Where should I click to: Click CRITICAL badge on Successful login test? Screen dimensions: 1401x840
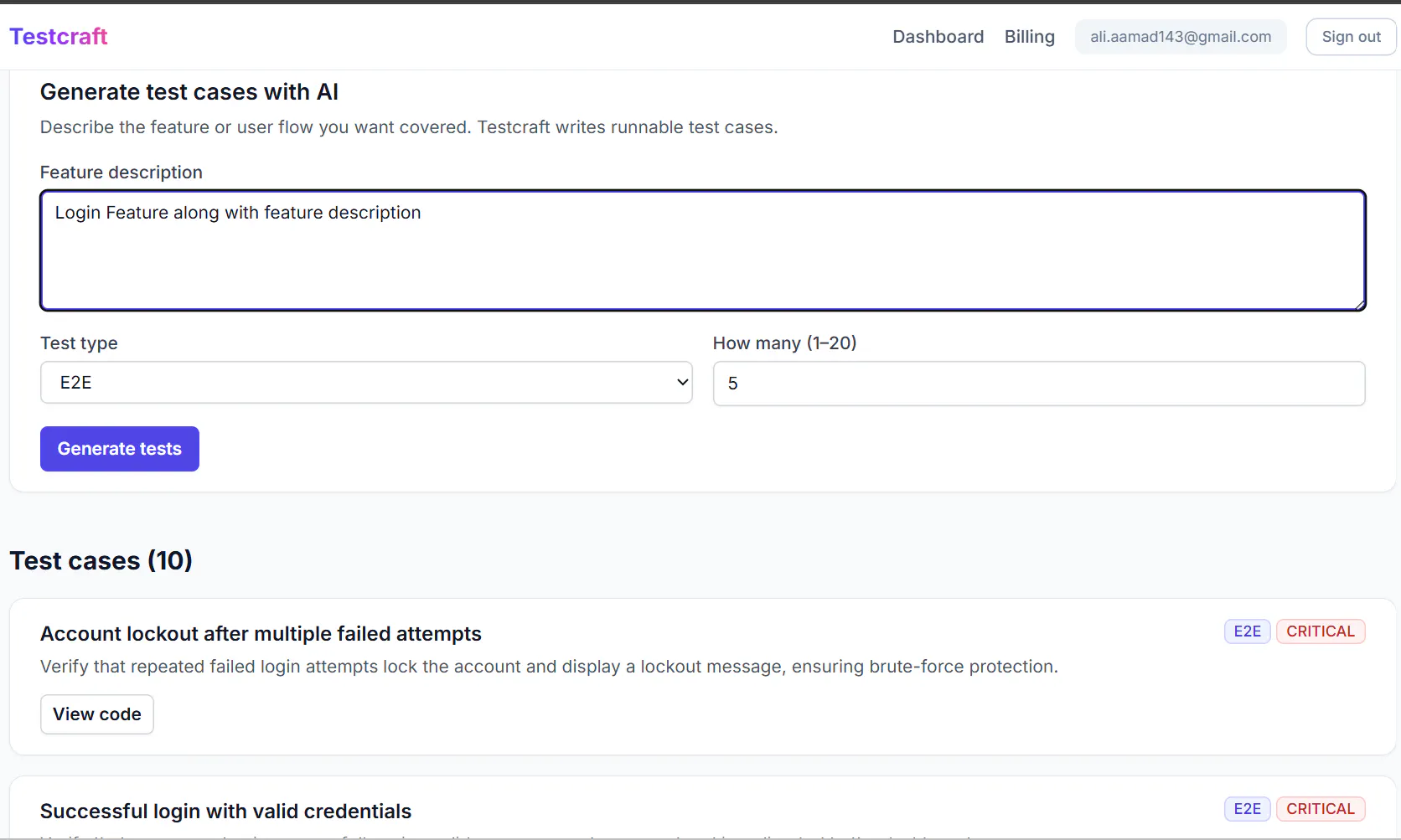click(x=1321, y=809)
